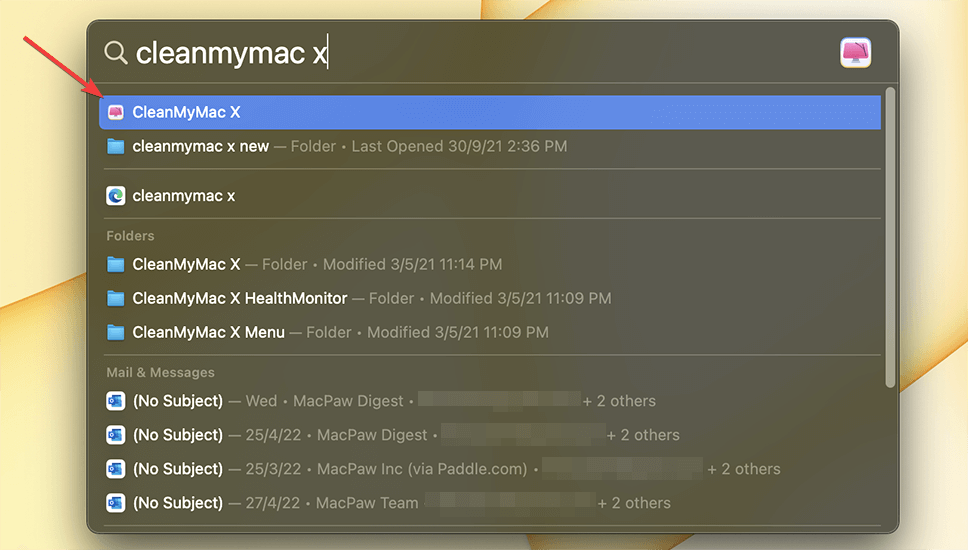This screenshot has height=550, width=968.
Task: Click inside the Spotlight search field text
Action: pos(232,53)
